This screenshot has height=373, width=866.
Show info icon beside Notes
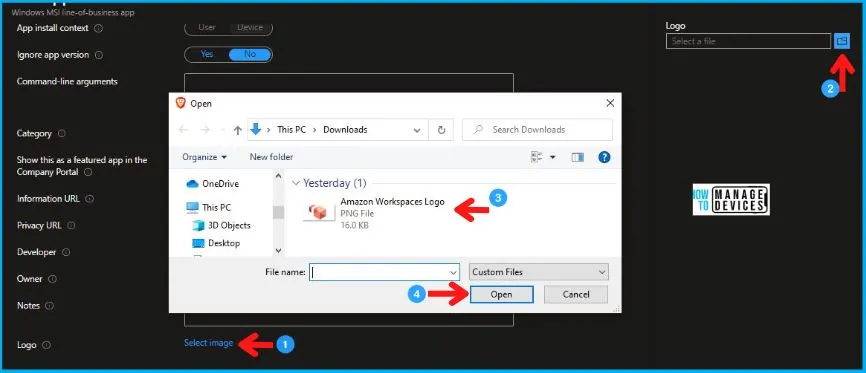[x=50, y=306]
